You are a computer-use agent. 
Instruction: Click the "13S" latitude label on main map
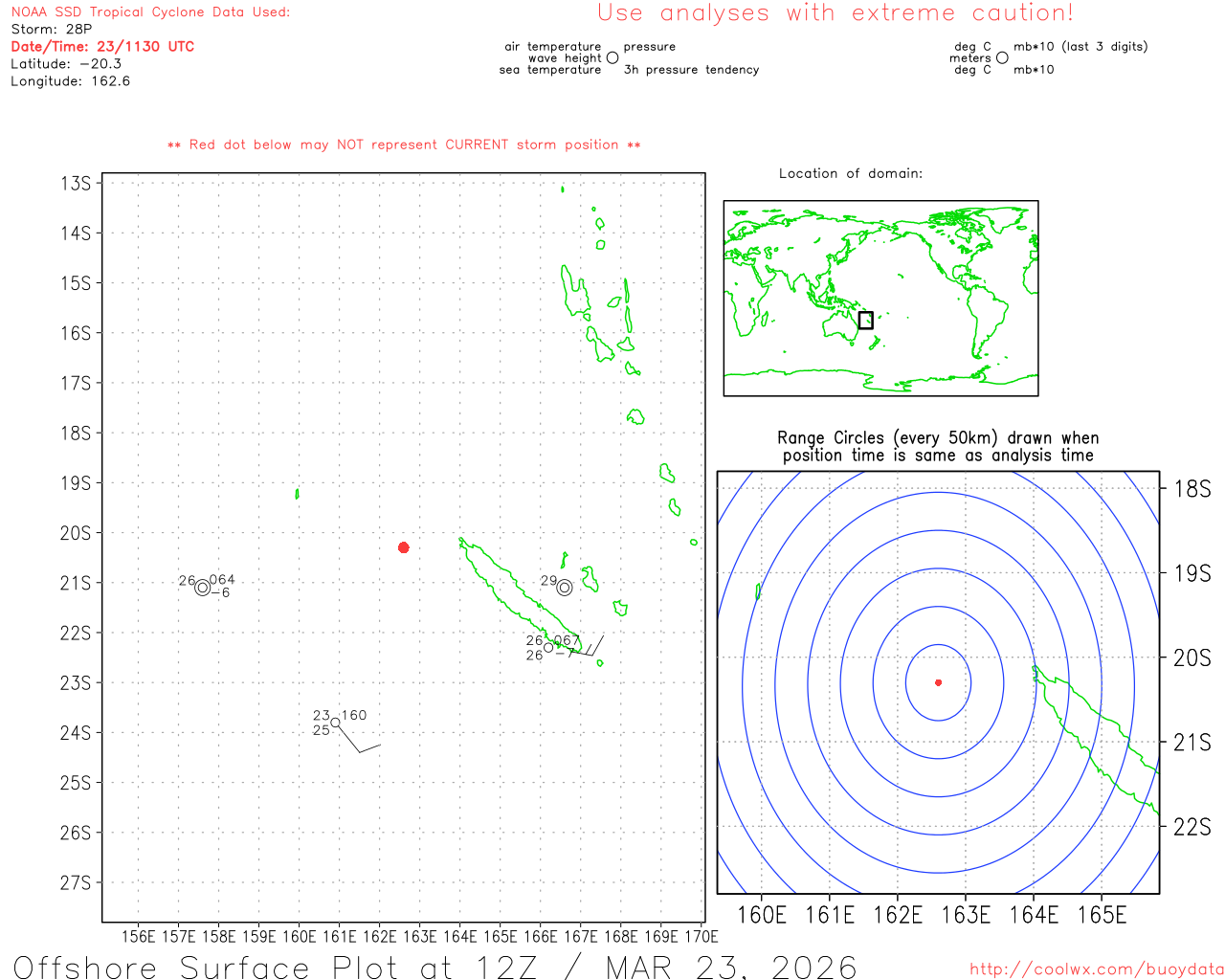tap(76, 184)
